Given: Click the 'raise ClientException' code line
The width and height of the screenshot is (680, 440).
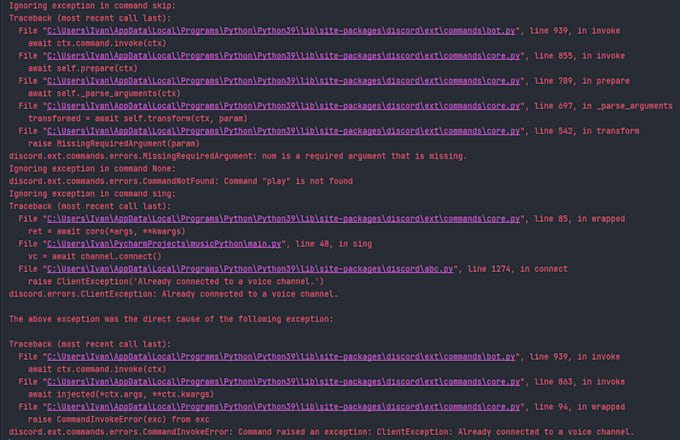Looking at the screenshot, I should click(x=176, y=282).
